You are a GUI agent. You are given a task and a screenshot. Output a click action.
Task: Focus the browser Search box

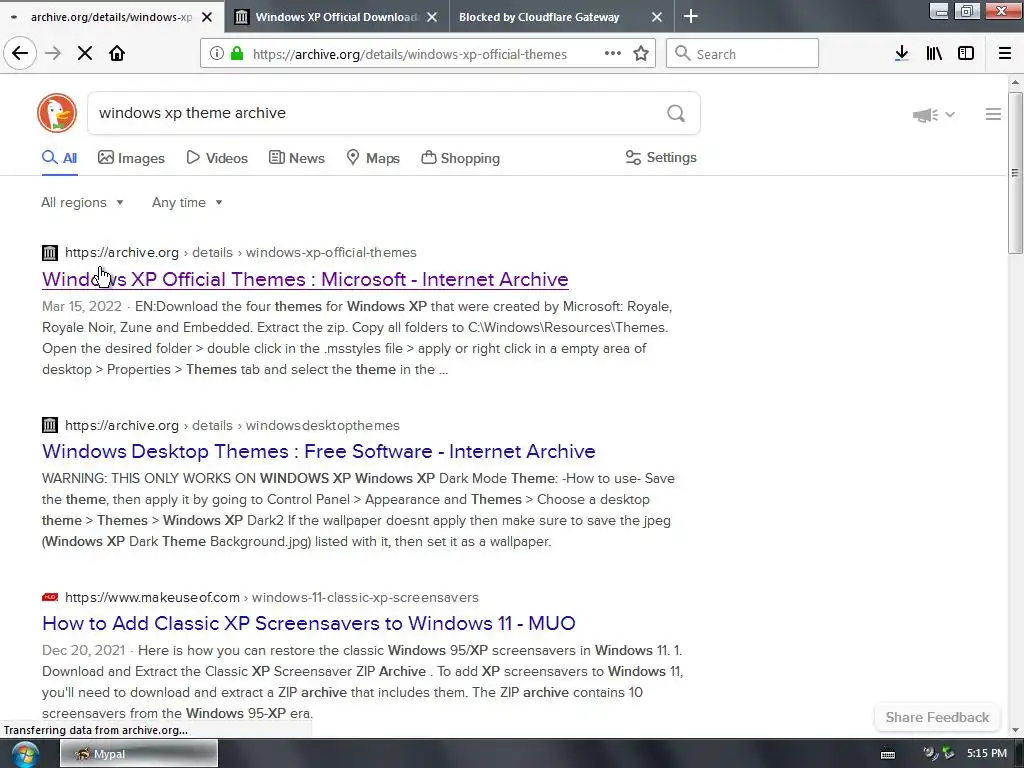pyautogui.click(x=742, y=54)
